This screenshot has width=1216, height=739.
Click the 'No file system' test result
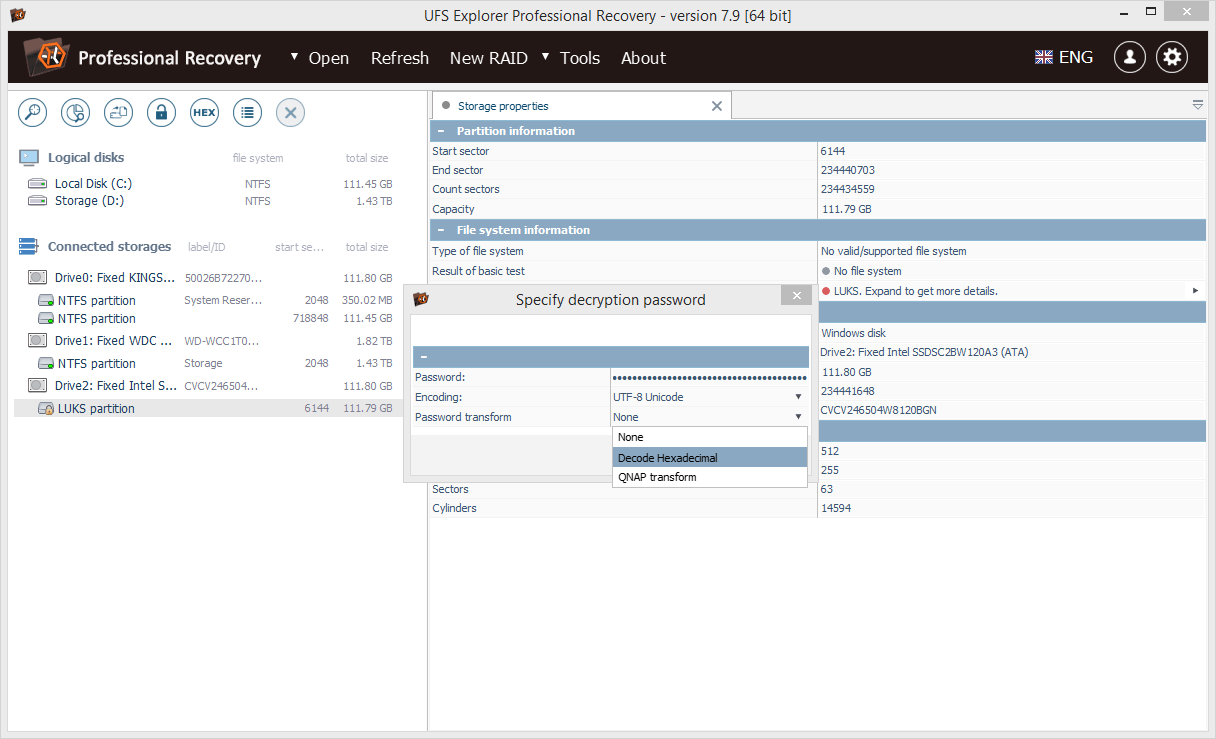click(x=867, y=271)
